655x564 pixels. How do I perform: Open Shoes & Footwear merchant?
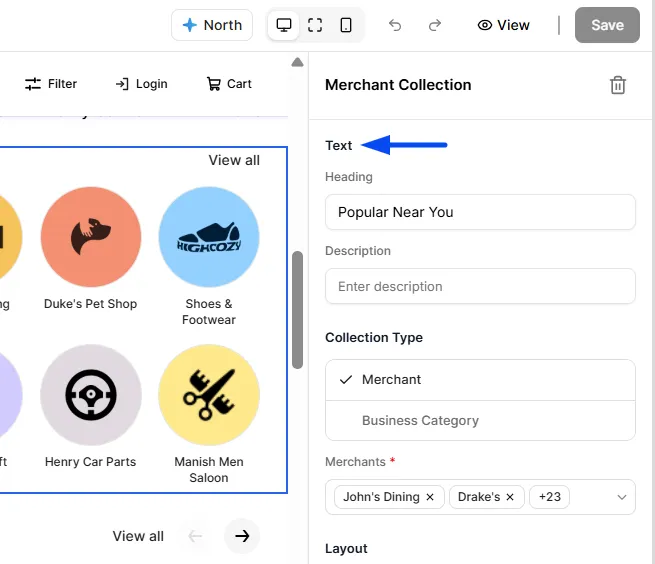click(209, 237)
